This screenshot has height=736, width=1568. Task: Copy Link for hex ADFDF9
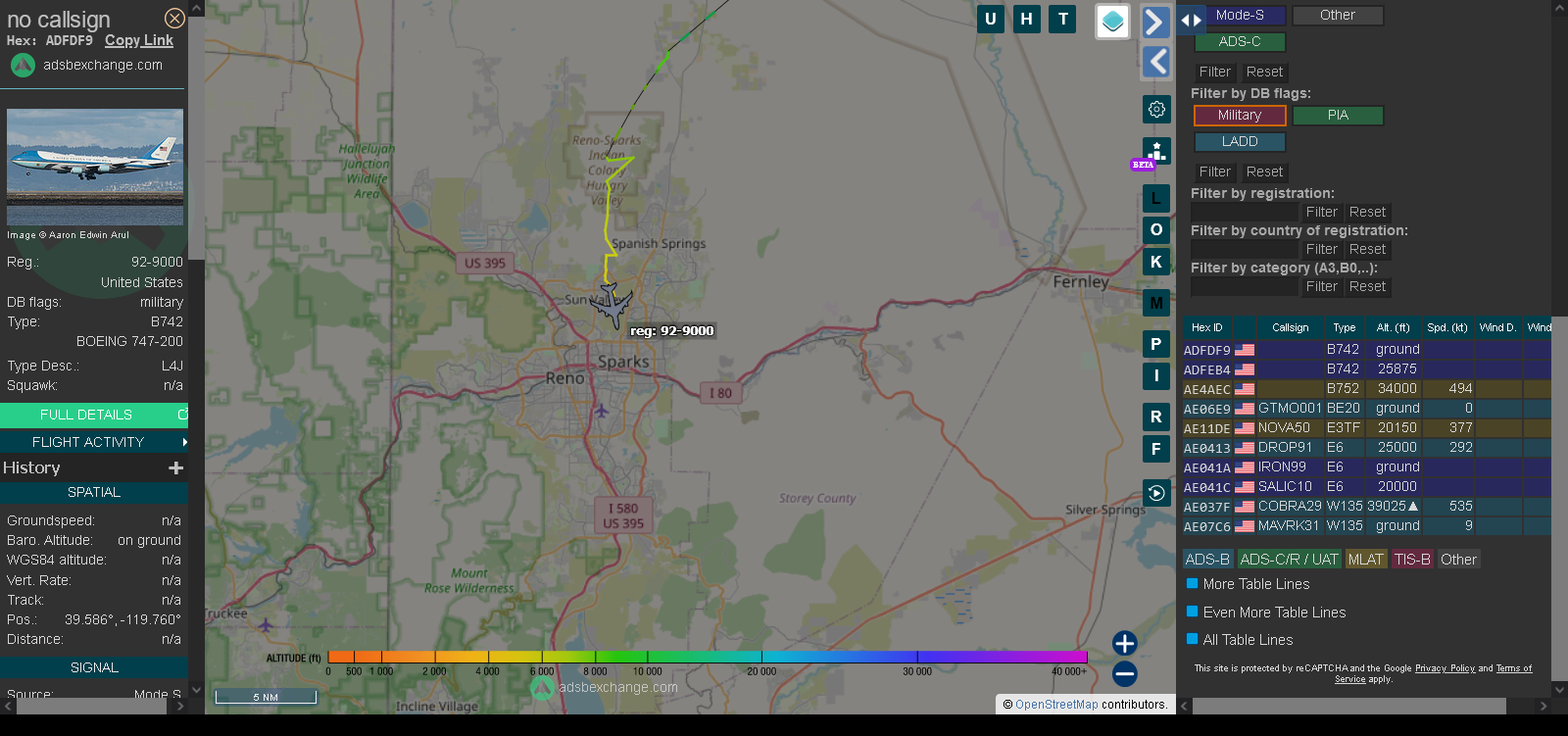[x=139, y=40]
